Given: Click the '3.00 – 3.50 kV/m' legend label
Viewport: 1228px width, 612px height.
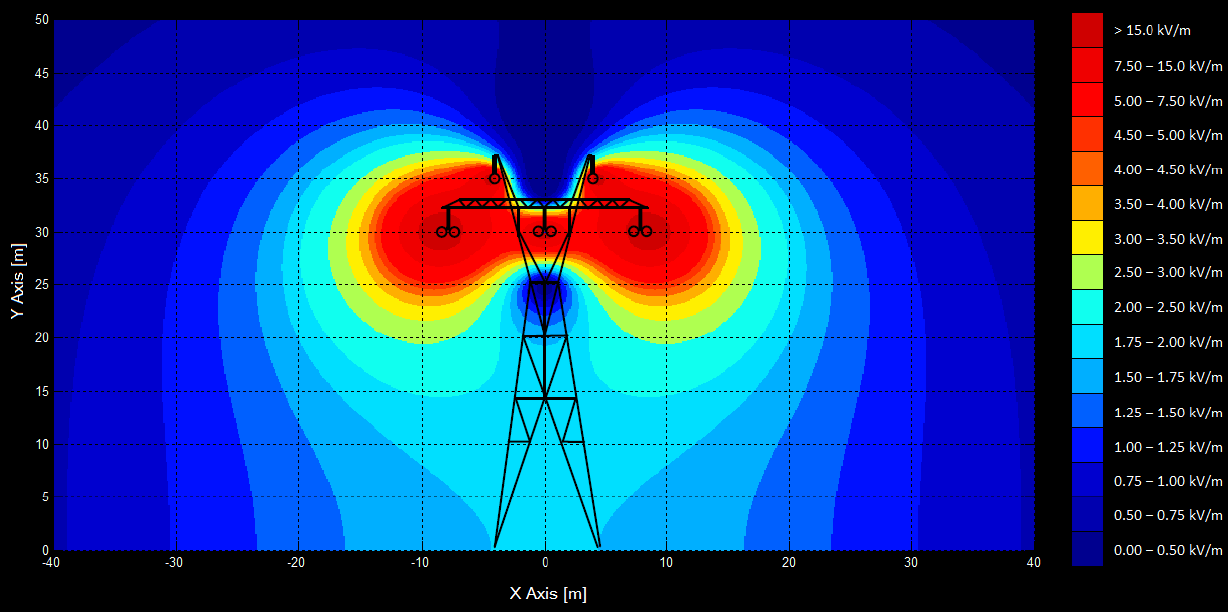Looking at the screenshot, I should (x=1168, y=238).
